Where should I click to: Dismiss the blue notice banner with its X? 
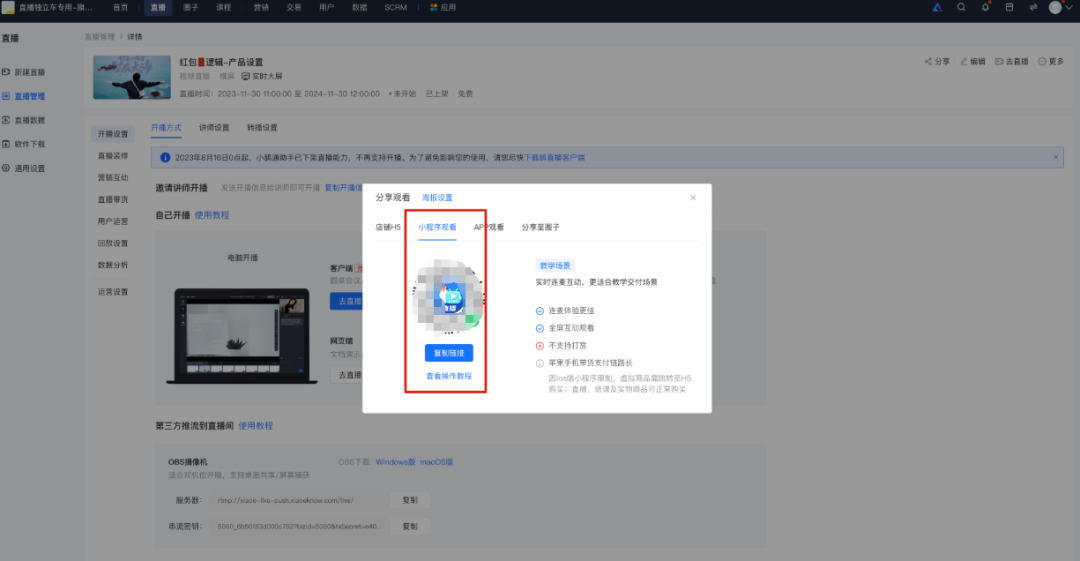(1055, 157)
